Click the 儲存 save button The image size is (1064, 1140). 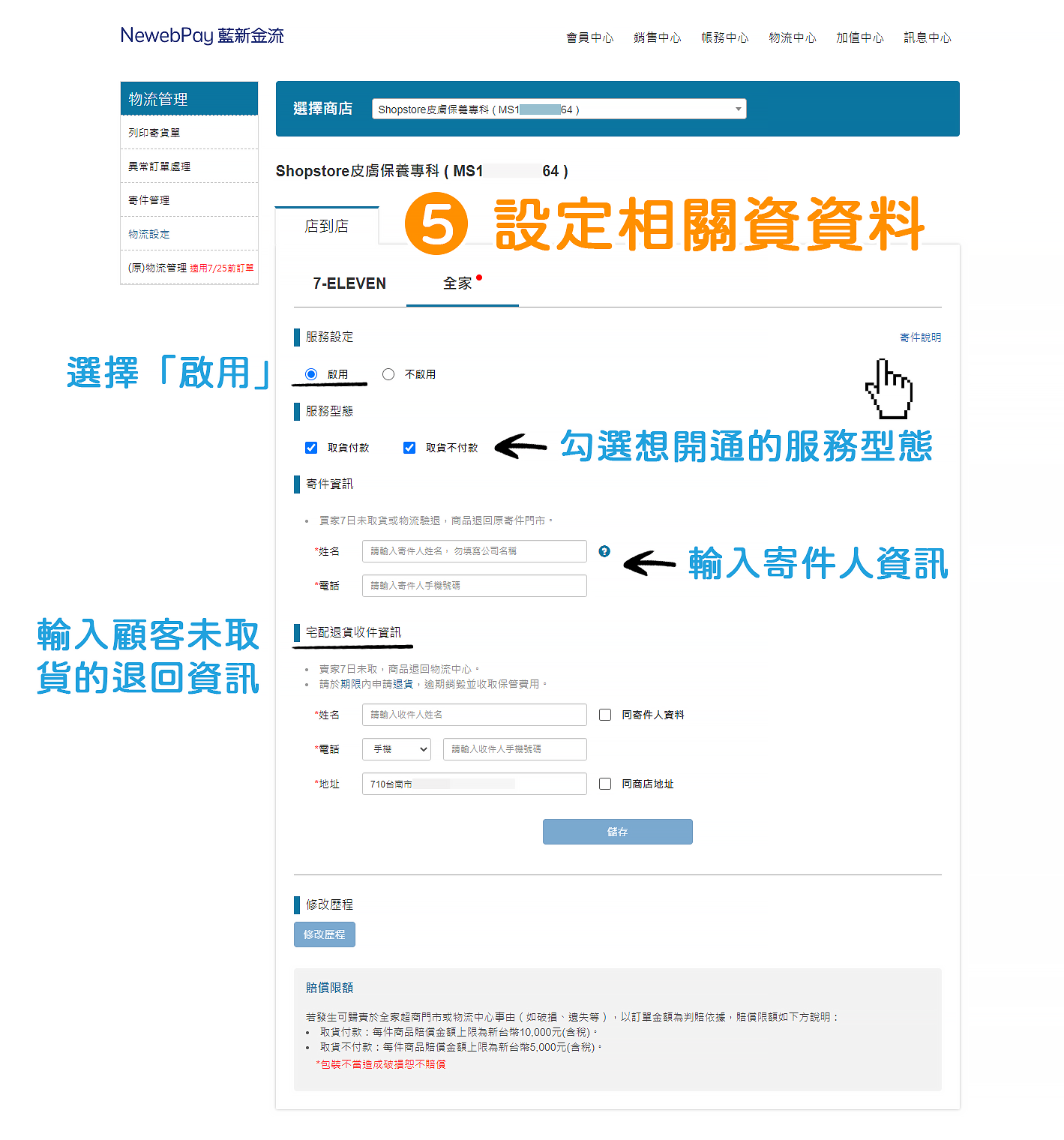pos(617,832)
